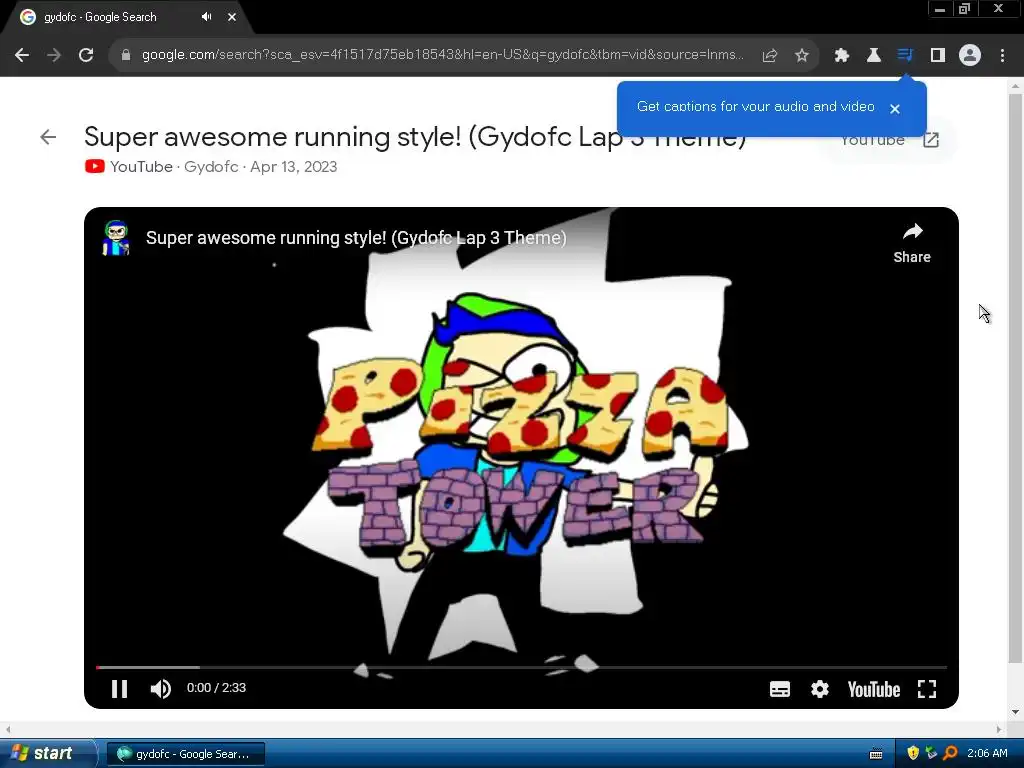Click the Share arrow in video player
The height and width of the screenshot is (768, 1024).
coord(912,243)
